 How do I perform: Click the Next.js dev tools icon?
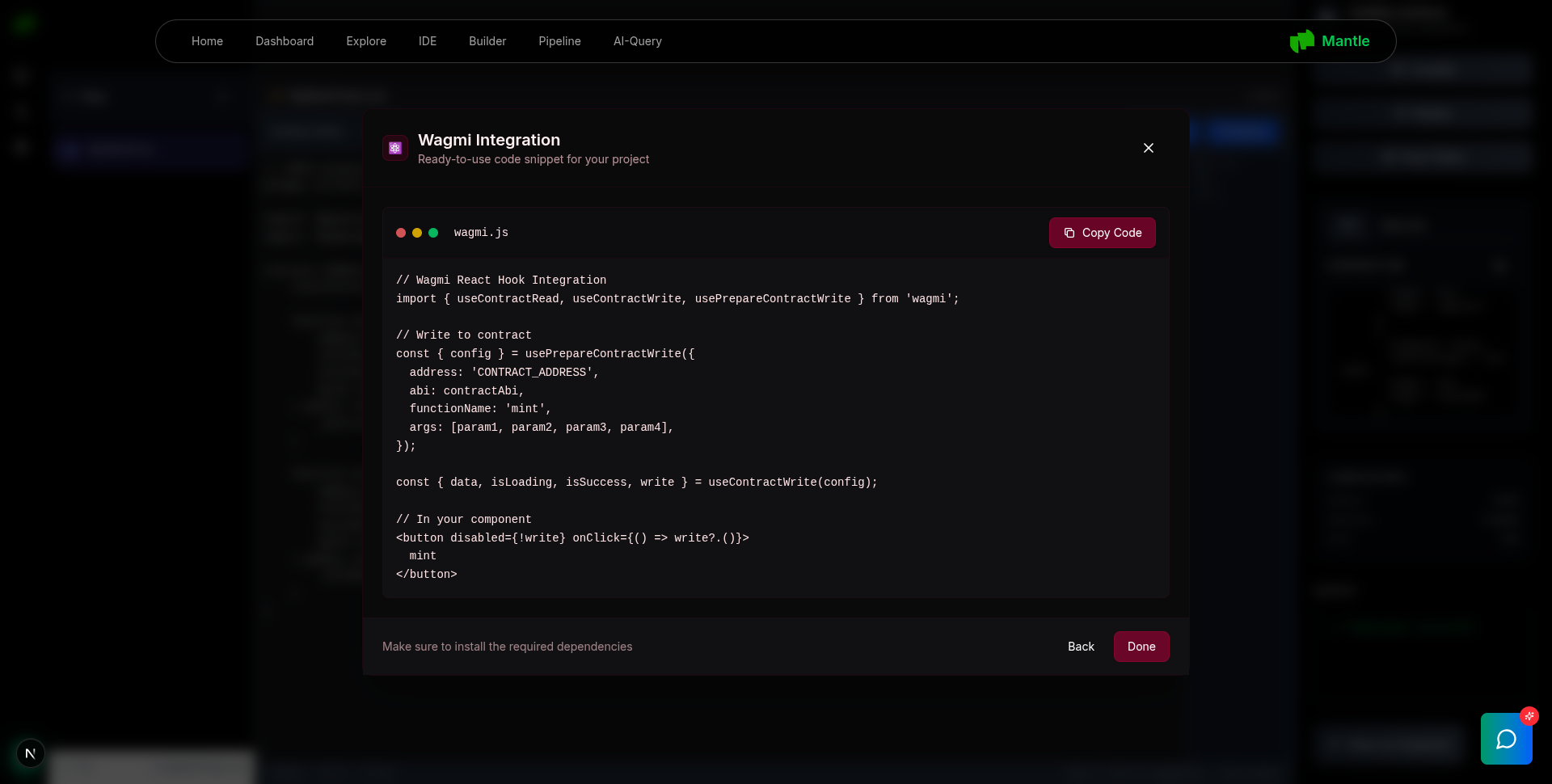[31, 753]
